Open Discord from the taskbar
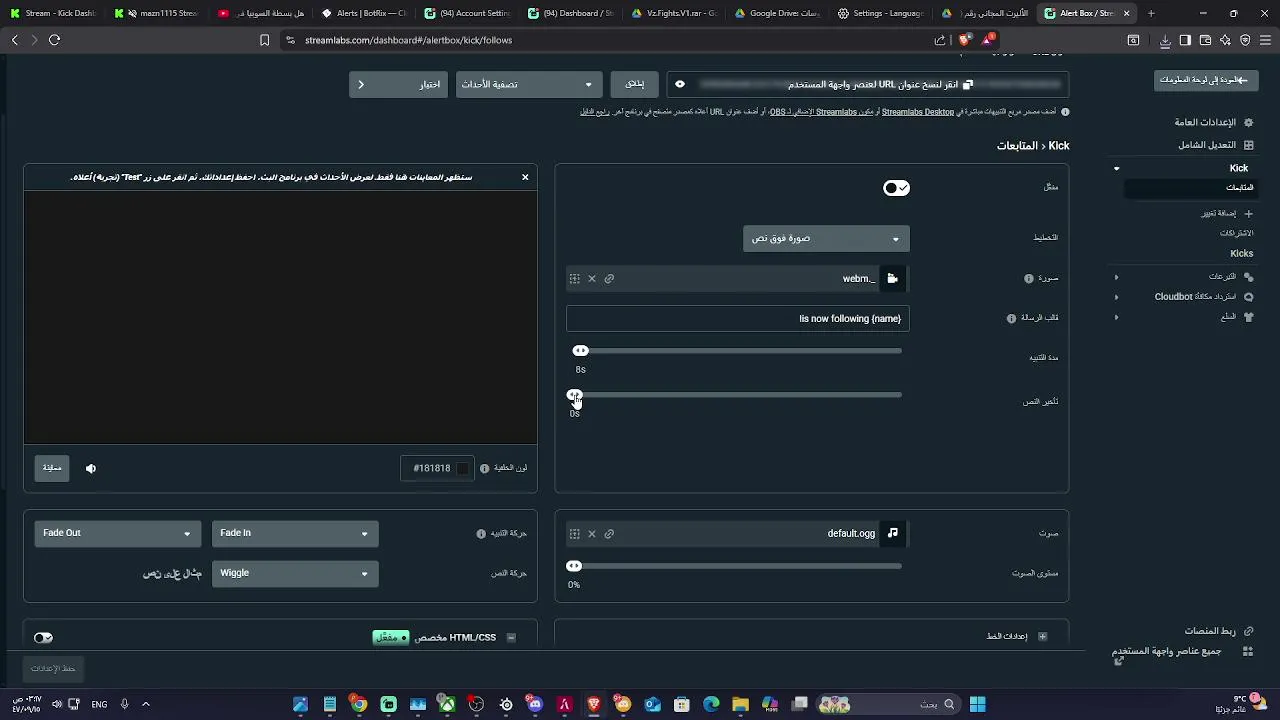Image resolution: width=1280 pixels, height=720 pixels. pyautogui.click(x=535, y=704)
